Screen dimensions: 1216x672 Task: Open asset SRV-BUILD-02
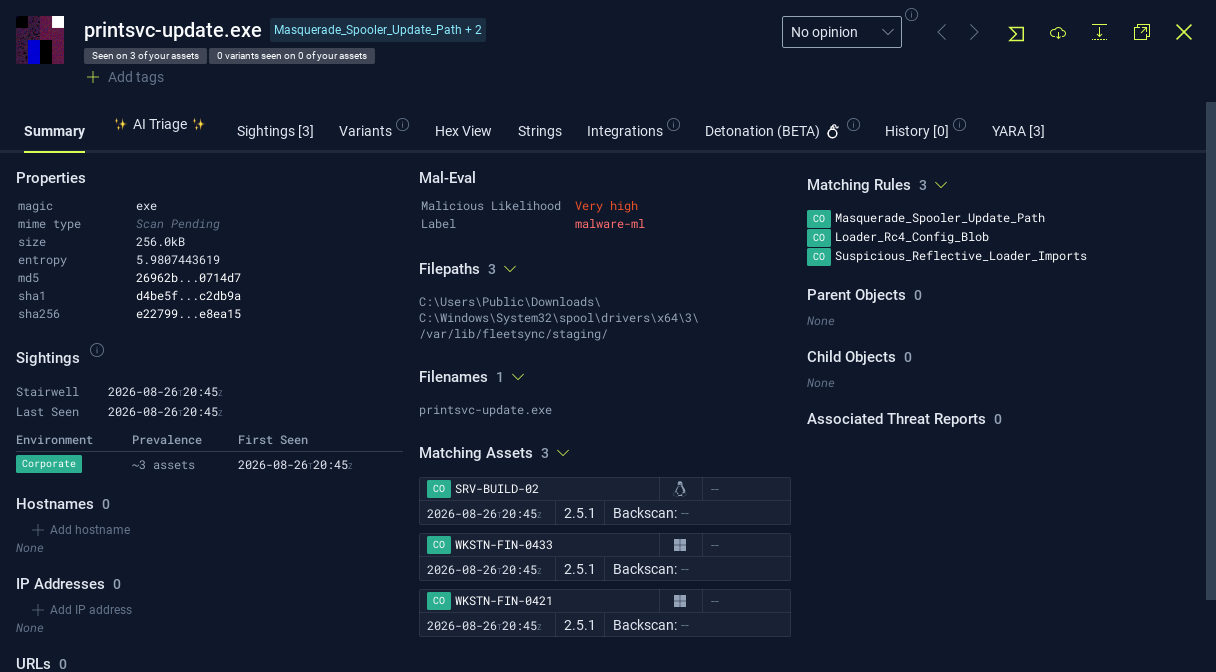pyautogui.click(x=497, y=489)
